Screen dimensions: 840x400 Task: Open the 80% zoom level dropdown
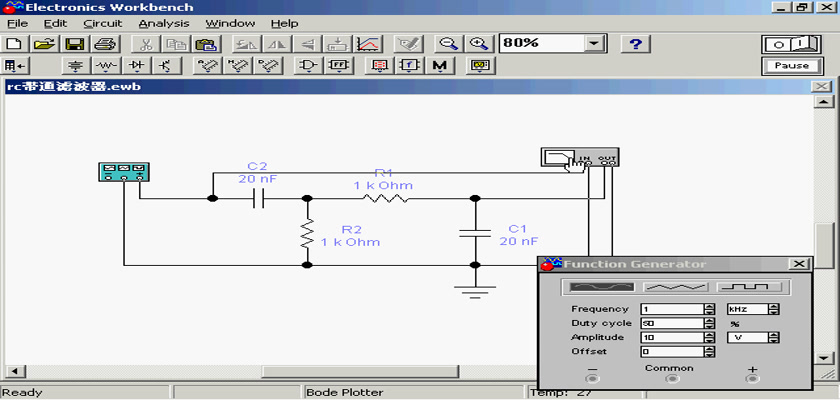coord(594,43)
